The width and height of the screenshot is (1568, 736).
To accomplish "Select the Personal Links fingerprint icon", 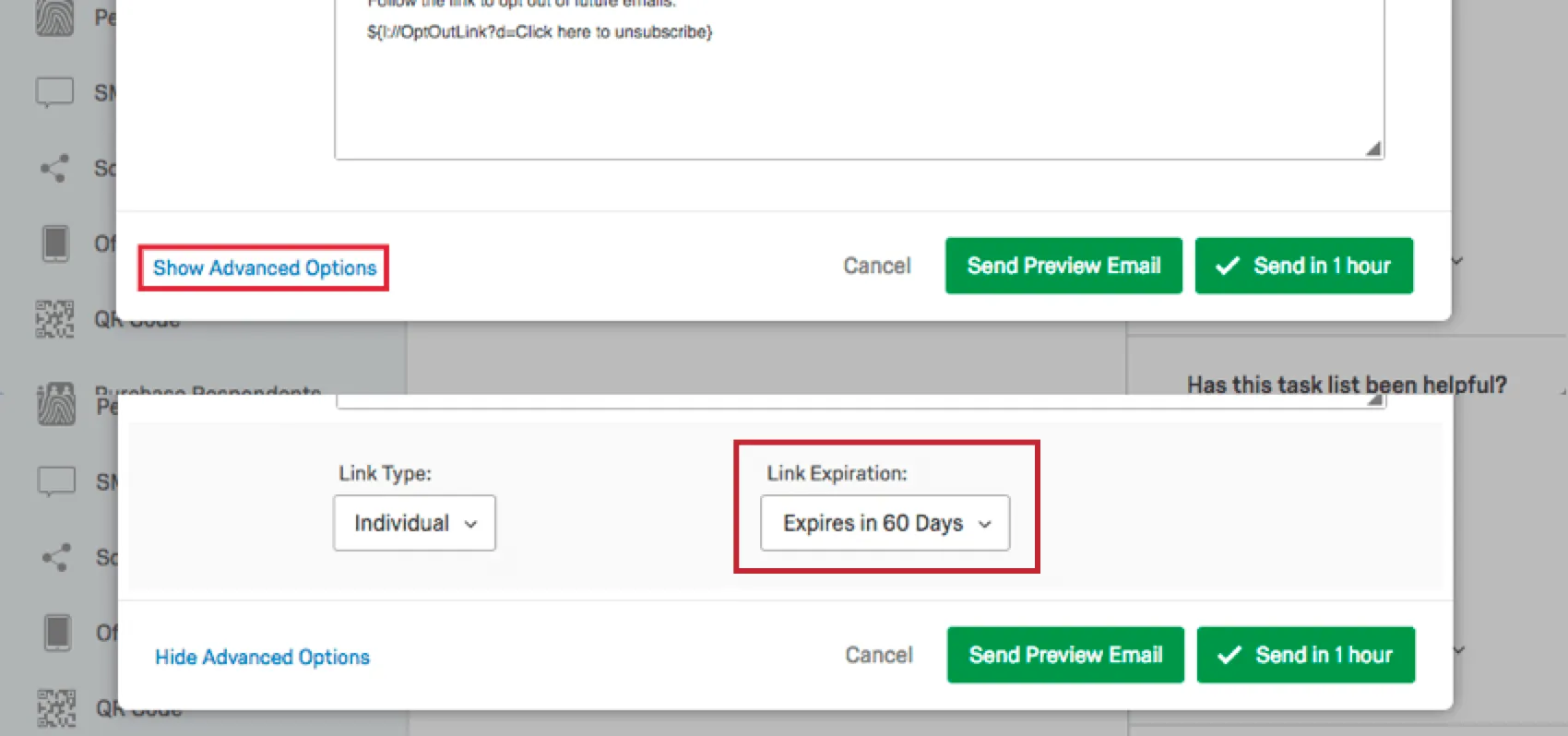I will click(x=55, y=17).
